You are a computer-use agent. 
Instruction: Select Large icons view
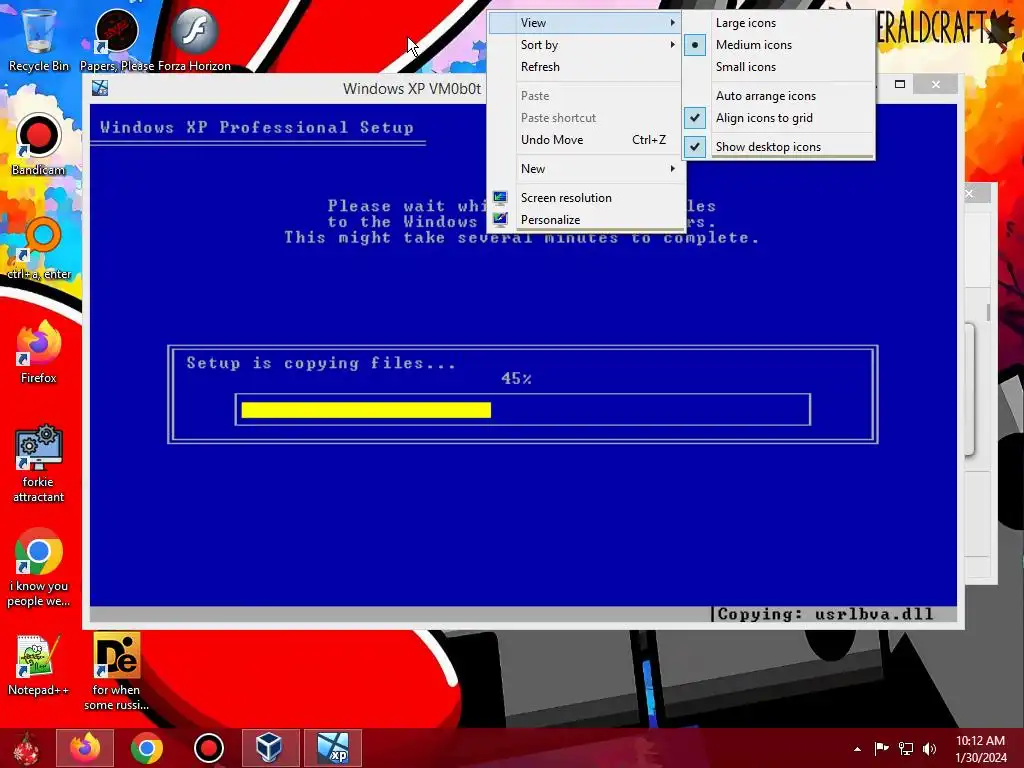(778, 23)
